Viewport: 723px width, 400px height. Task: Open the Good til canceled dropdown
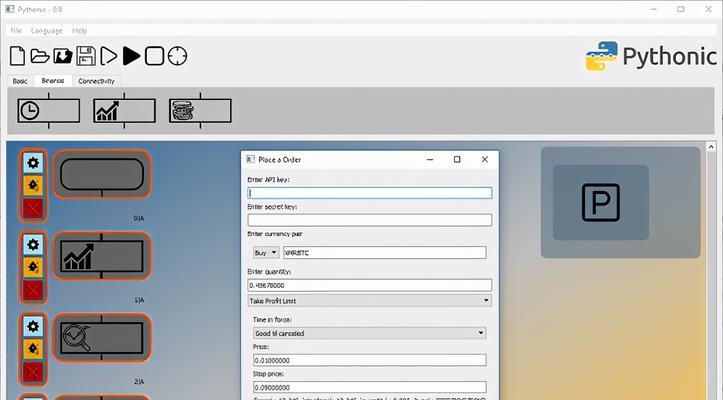point(369,333)
